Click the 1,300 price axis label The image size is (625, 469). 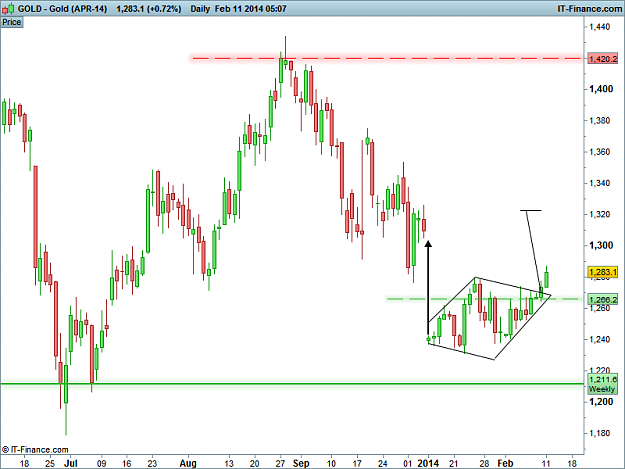tap(601, 245)
